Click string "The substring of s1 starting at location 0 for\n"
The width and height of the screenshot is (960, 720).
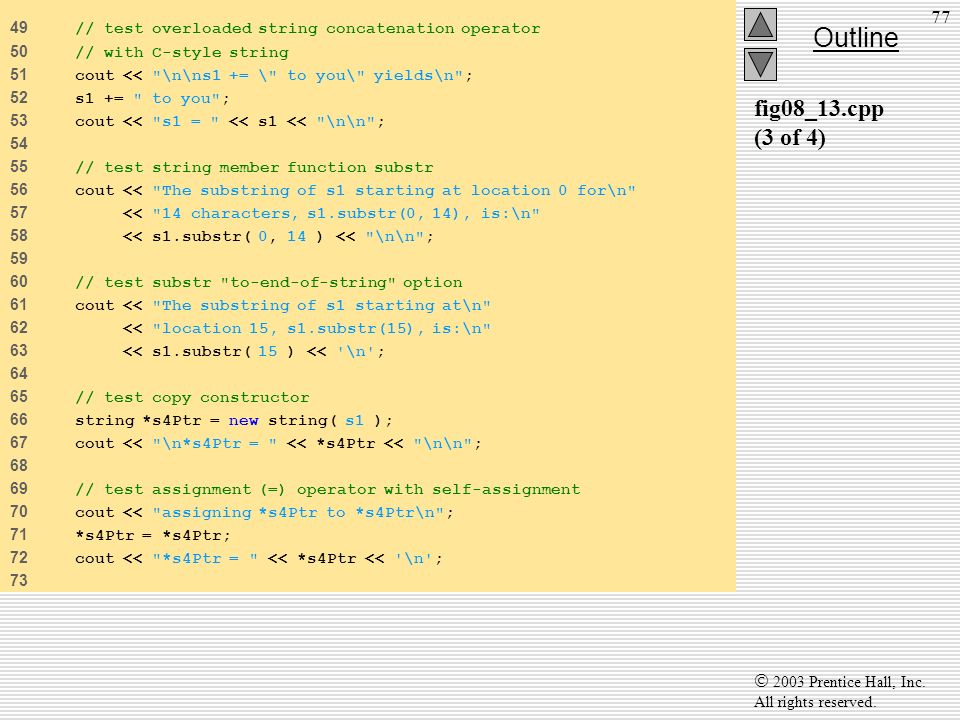394,190
